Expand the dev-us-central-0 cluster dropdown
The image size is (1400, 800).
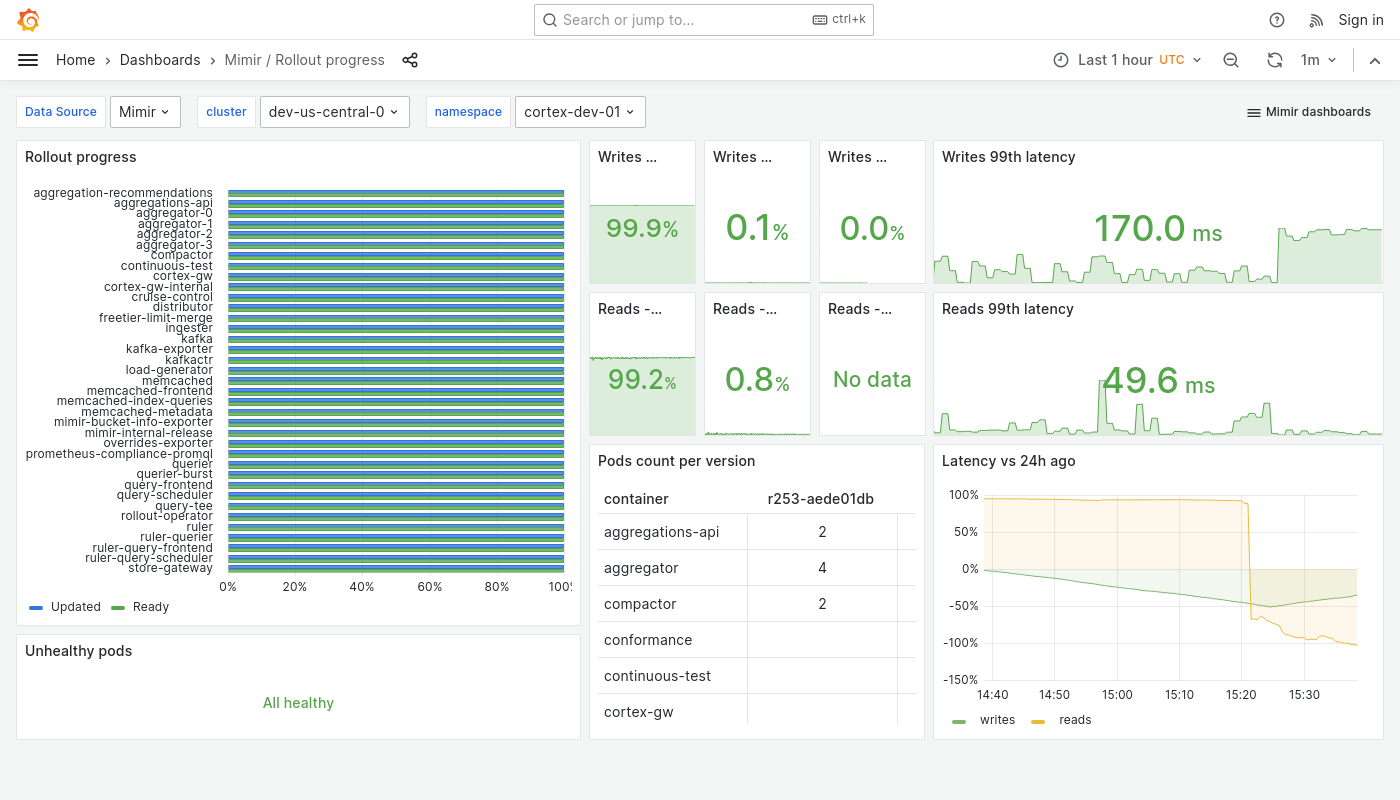334,112
